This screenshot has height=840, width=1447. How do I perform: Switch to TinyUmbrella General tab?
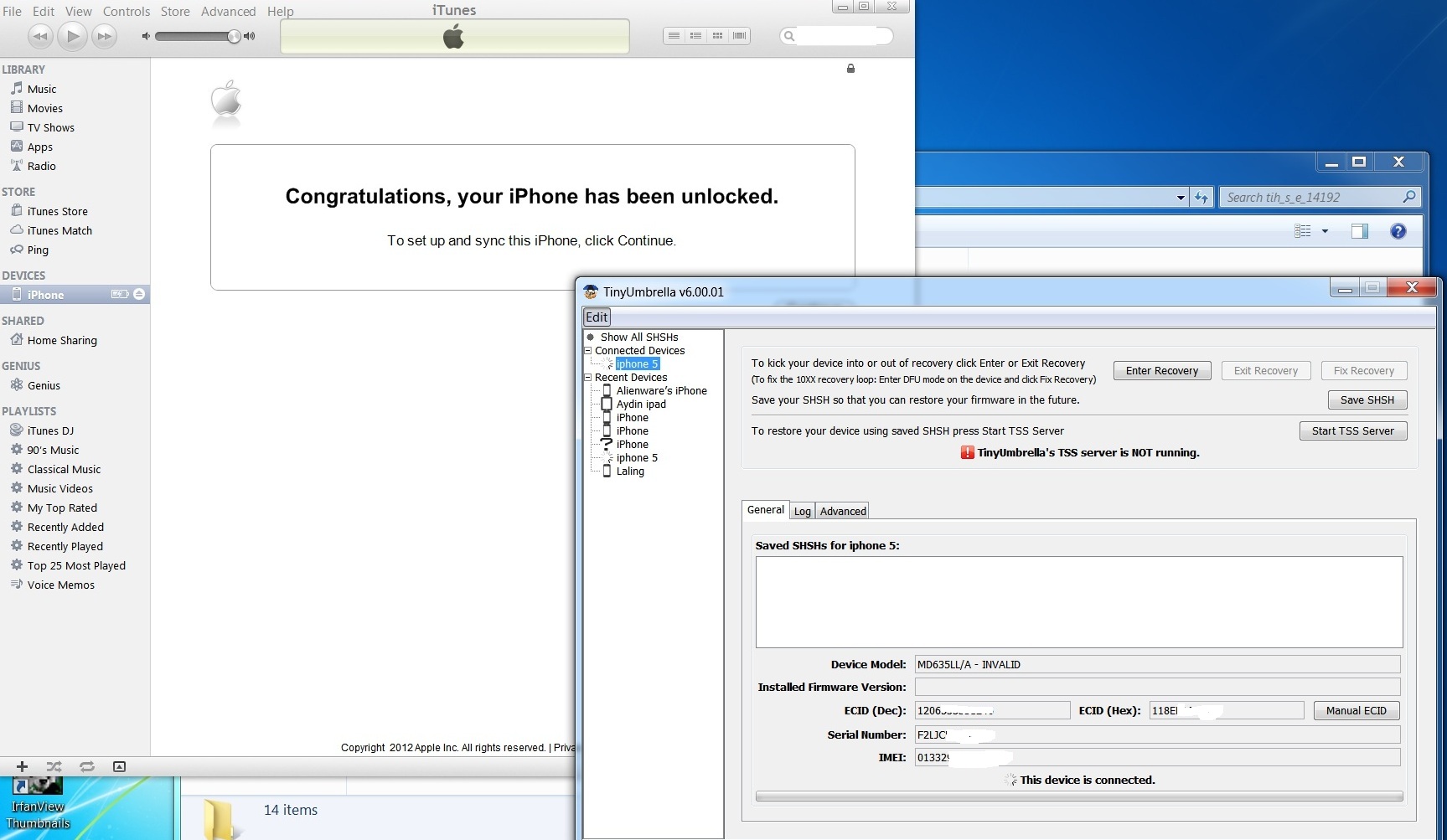click(766, 509)
